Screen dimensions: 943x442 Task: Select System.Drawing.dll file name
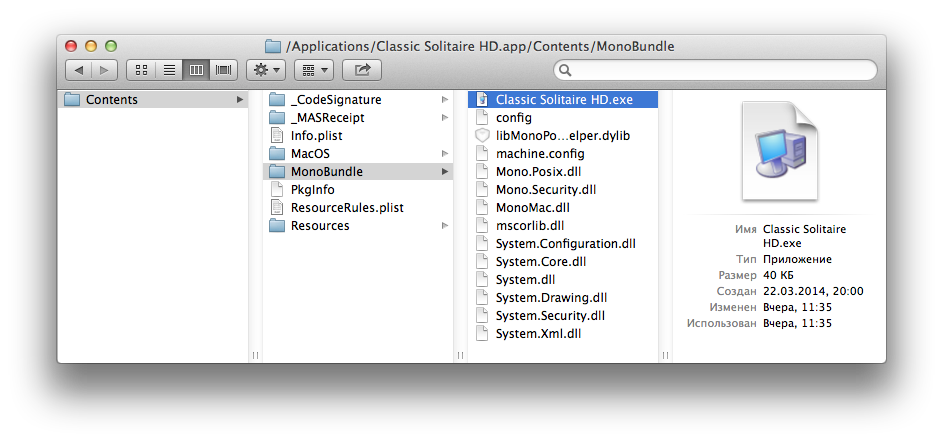point(551,298)
